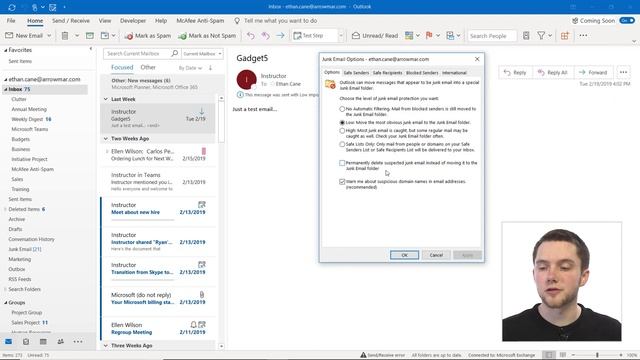Collapse the Last Week group
This screenshot has width=640, height=360.
[x=106, y=99]
